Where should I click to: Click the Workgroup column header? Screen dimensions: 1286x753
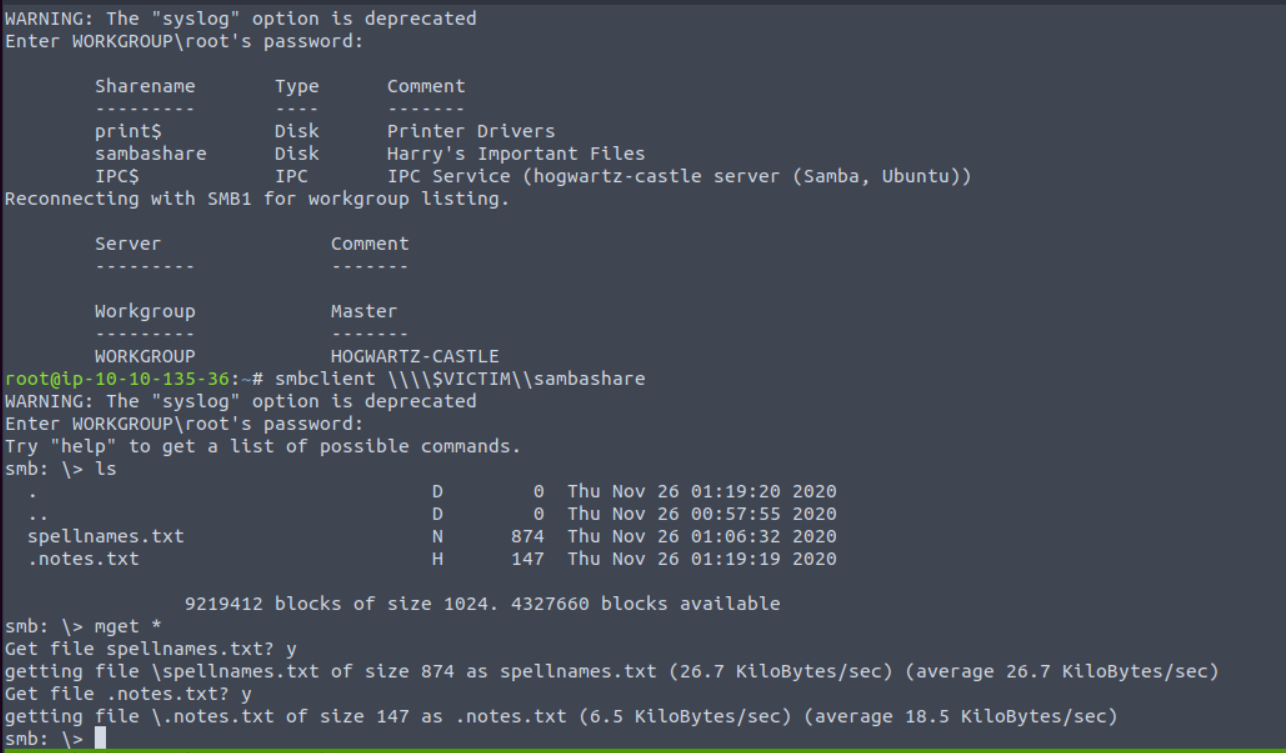(145, 311)
